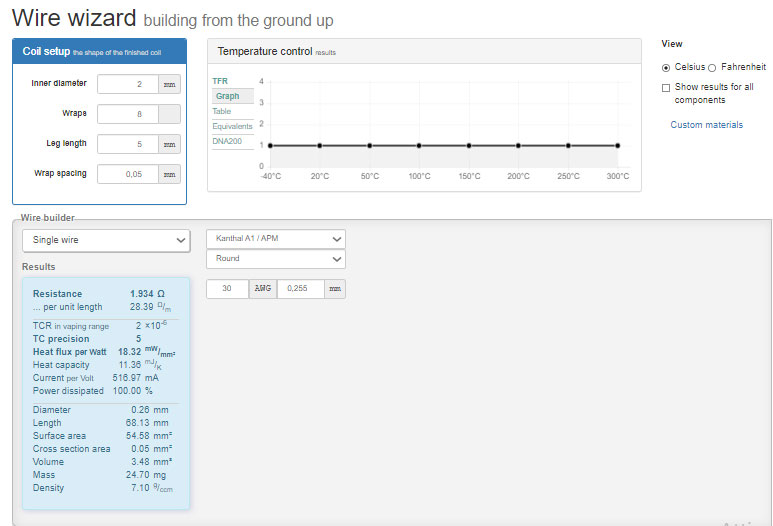Open the Custom materials link
Image resolution: width=773 pixels, height=526 pixels.
pos(706,125)
